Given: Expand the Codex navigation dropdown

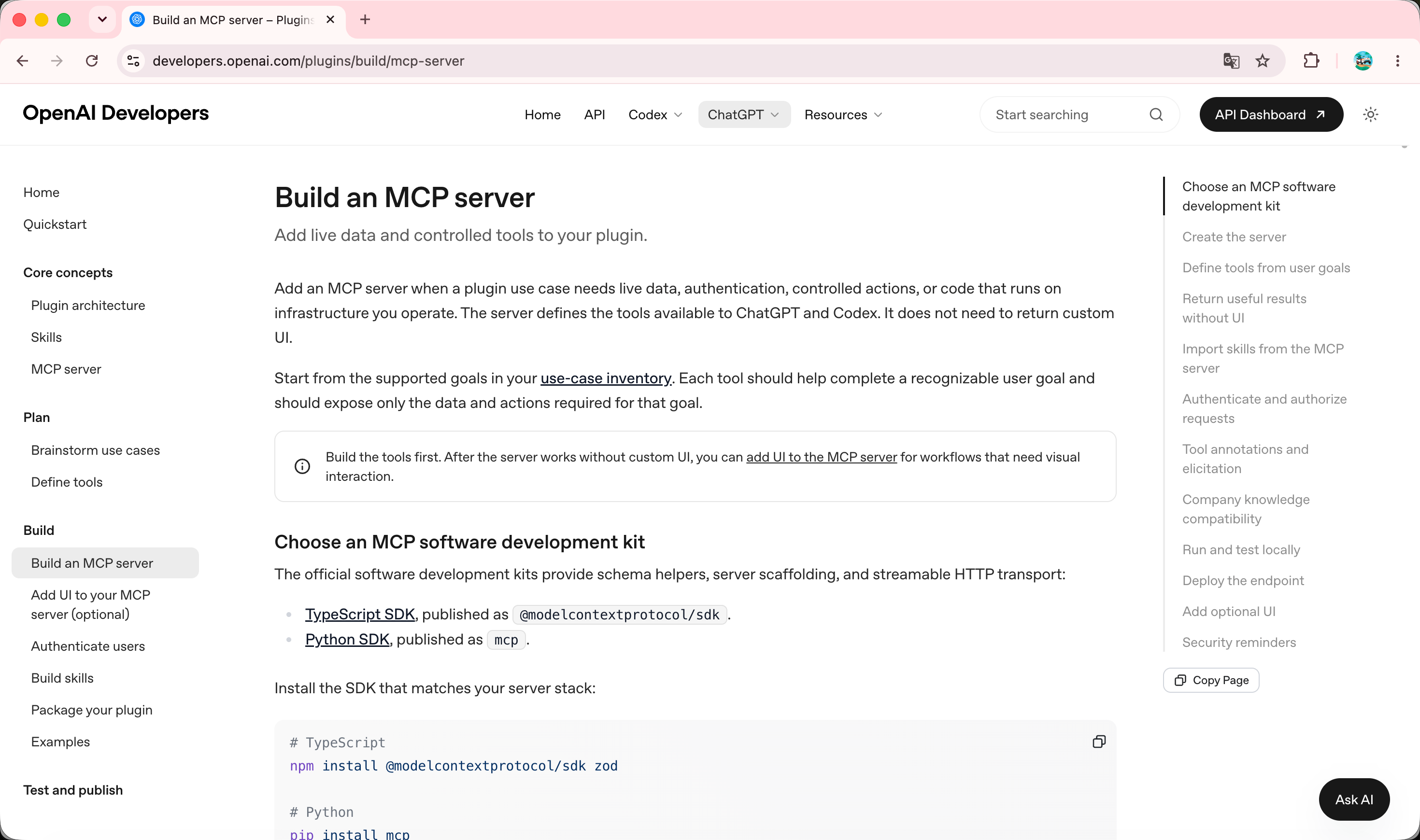Looking at the screenshot, I should (655, 115).
